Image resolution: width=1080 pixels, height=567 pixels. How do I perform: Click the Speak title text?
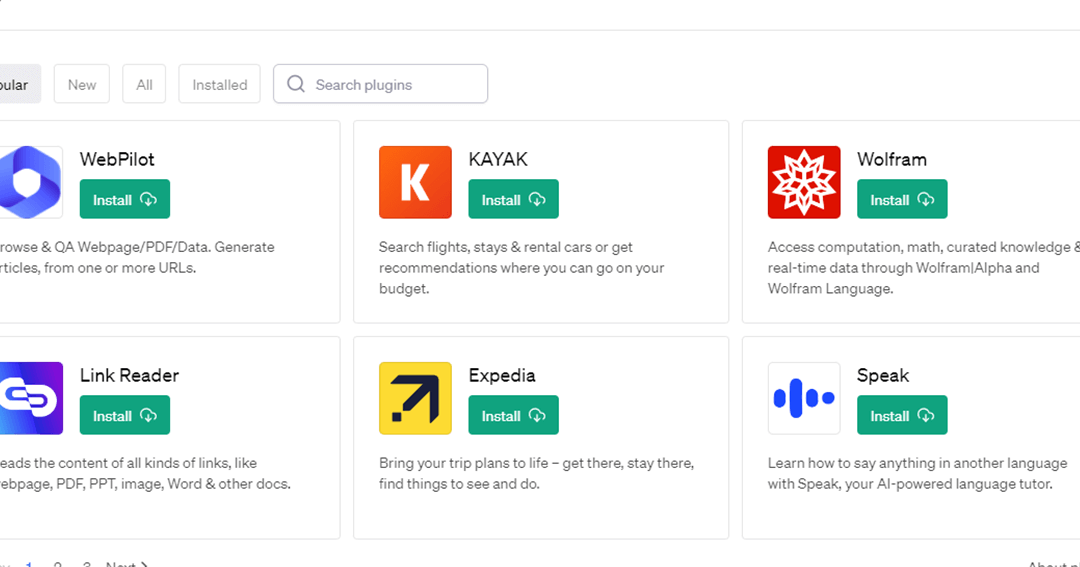coord(883,375)
